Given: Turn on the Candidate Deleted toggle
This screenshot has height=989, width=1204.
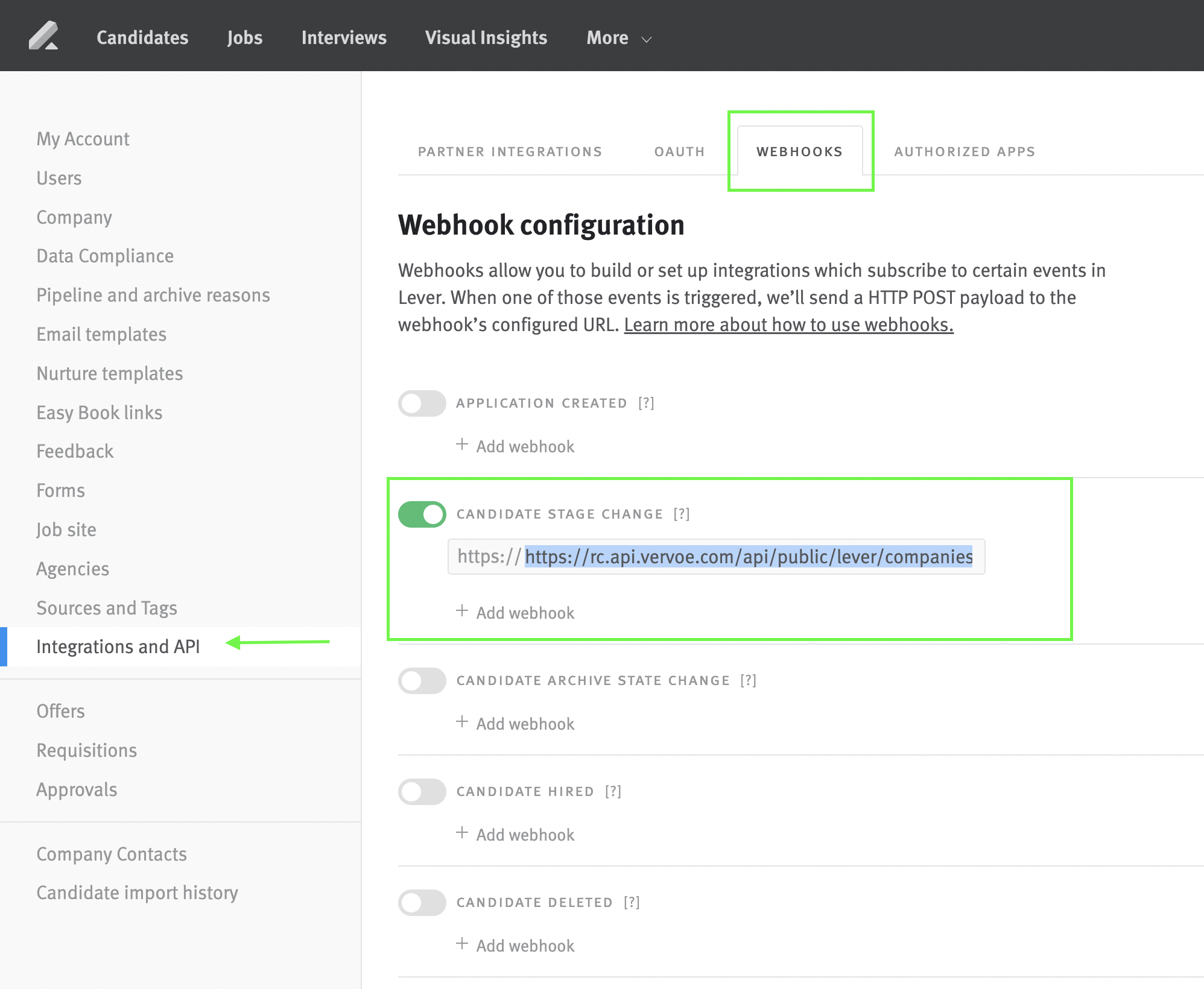Looking at the screenshot, I should pos(422,903).
